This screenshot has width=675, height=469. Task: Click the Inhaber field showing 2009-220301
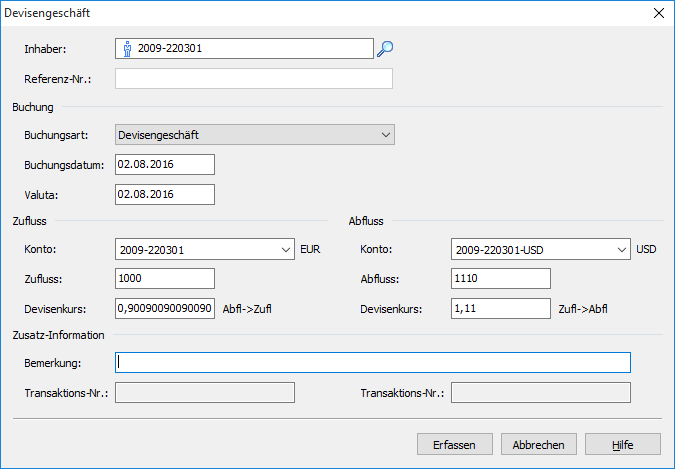[x=250, y=48]
